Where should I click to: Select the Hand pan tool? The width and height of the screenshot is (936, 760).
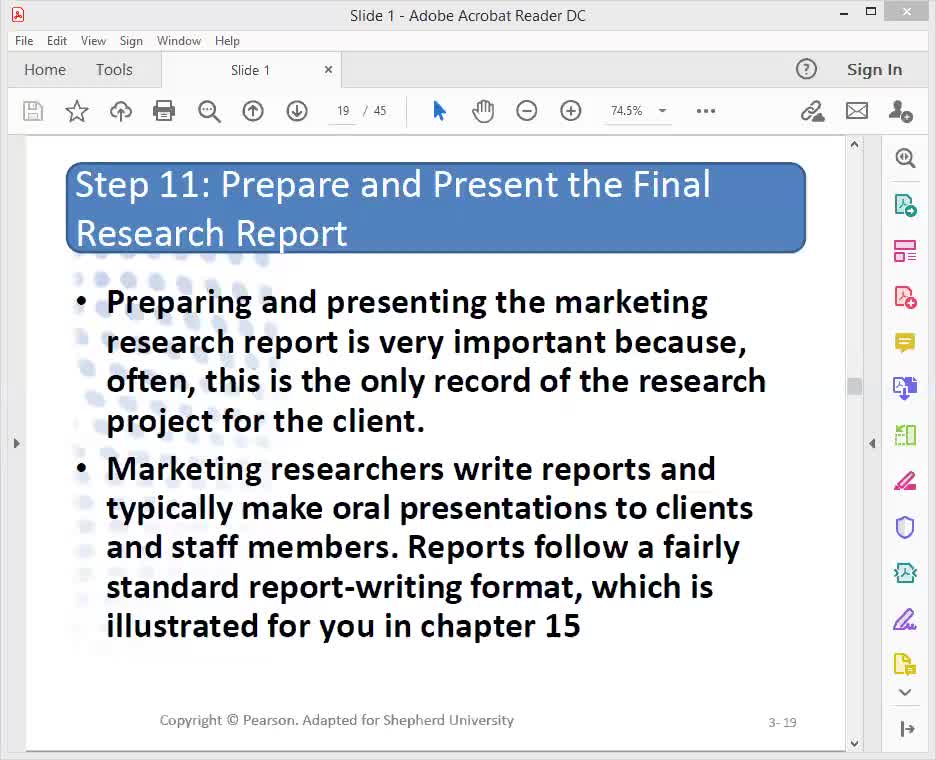pos(483,111)
